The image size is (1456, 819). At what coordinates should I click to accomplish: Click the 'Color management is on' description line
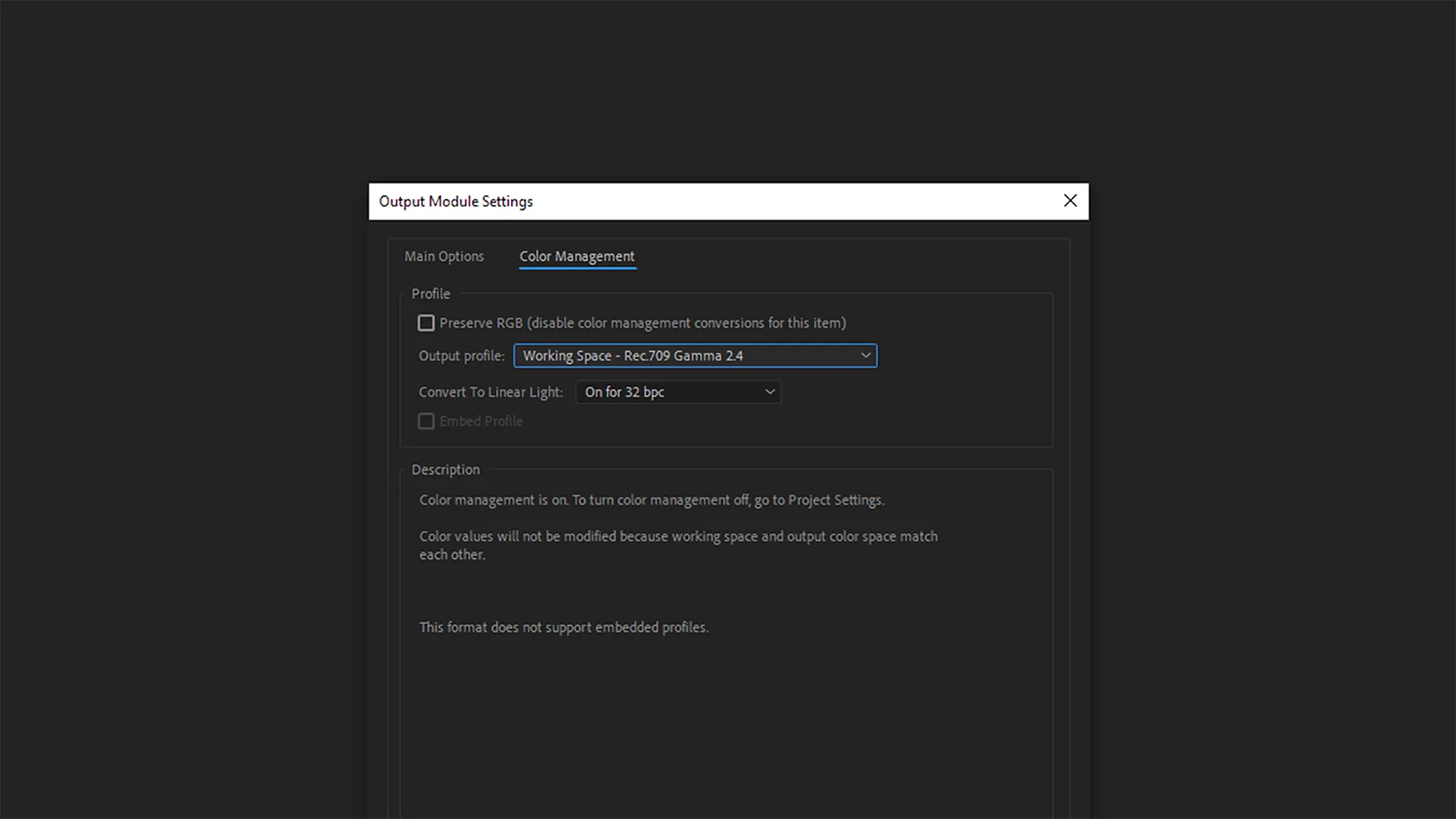[x=652, y=500]
